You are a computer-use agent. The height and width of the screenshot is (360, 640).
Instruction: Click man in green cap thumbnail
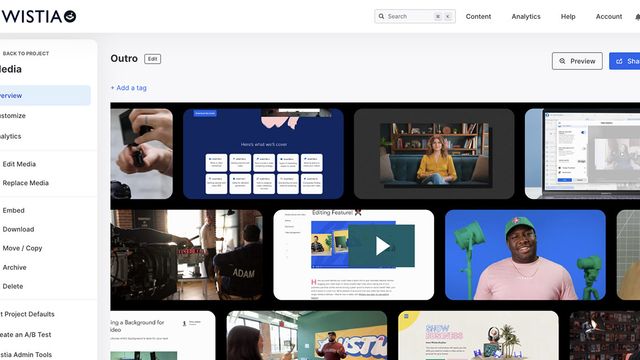point(525,255)
